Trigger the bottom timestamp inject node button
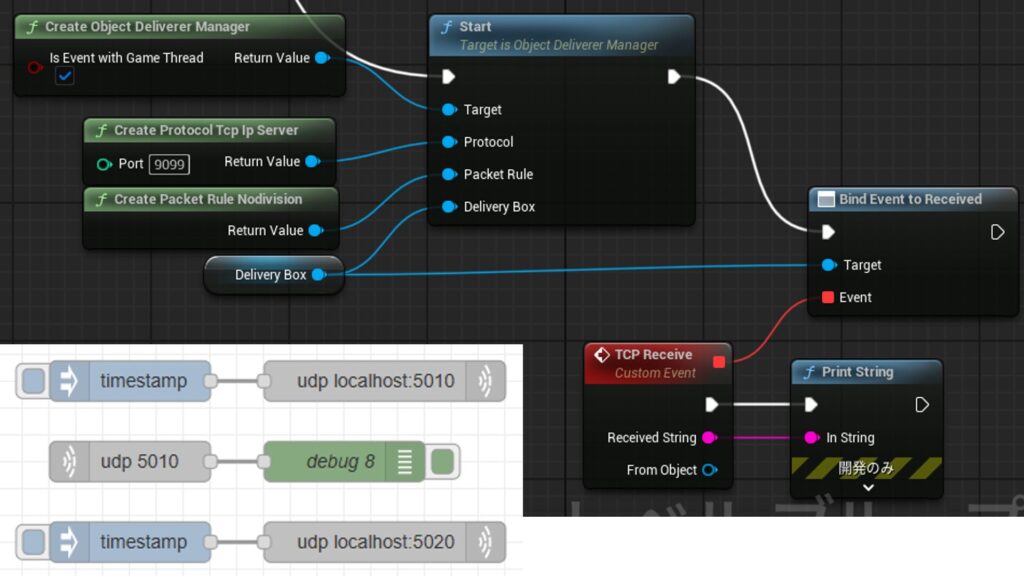Viewport: 1024px width, 576px height. tap(34, 542)
